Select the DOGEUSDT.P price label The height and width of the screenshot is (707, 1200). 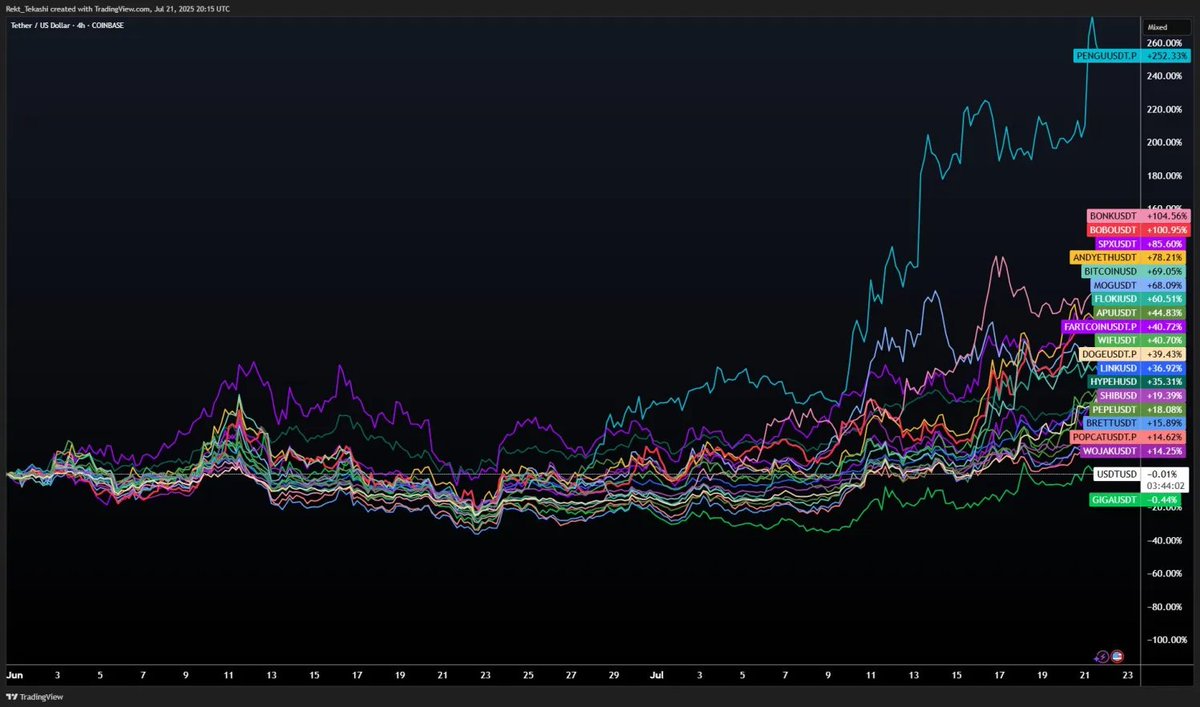coord(1110,355)
